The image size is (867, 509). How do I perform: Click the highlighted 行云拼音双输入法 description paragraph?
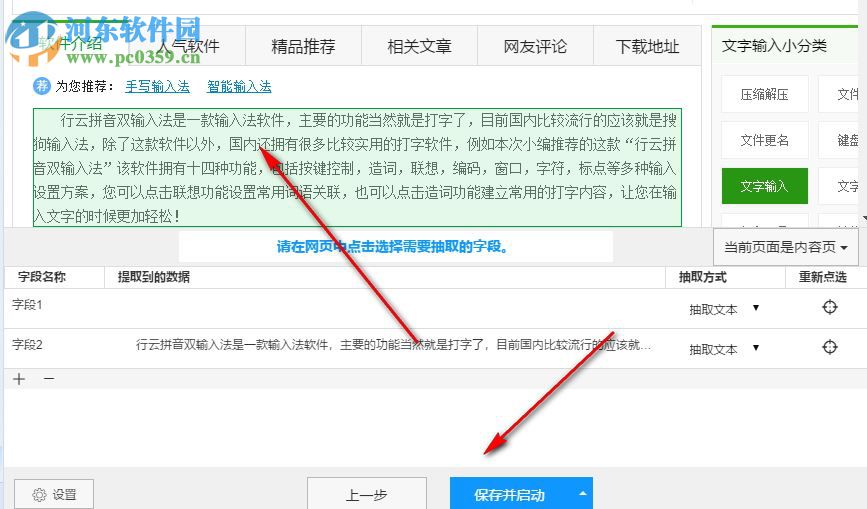[357, 167]
